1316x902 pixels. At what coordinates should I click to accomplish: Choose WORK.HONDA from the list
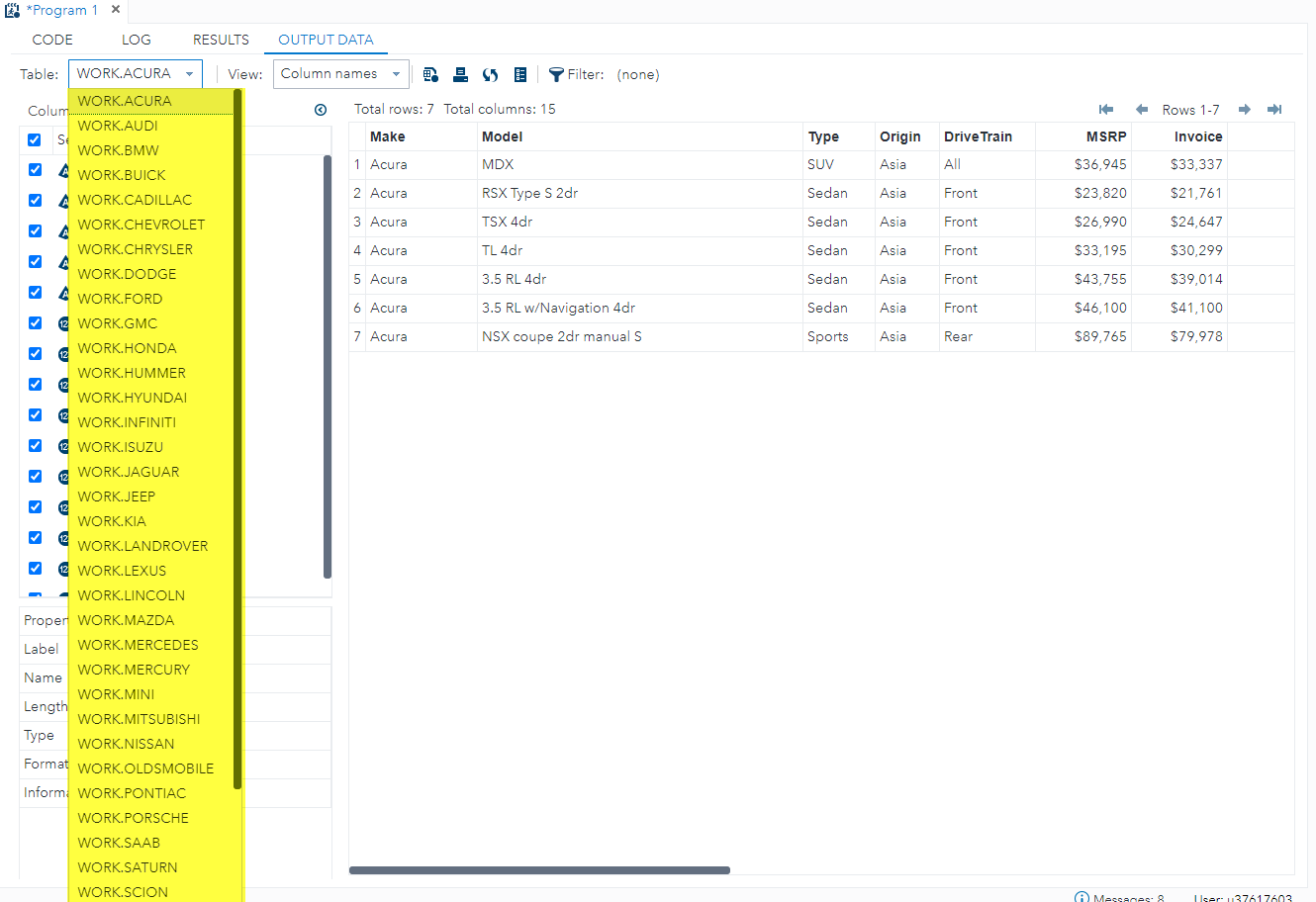[151, 348]
